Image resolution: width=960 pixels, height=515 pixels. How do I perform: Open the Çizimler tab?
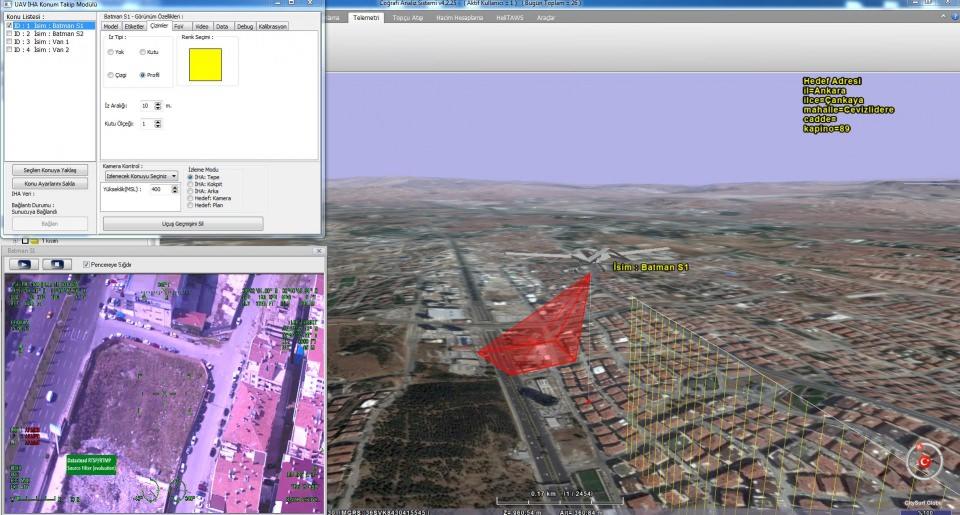(x=159, y=26)
